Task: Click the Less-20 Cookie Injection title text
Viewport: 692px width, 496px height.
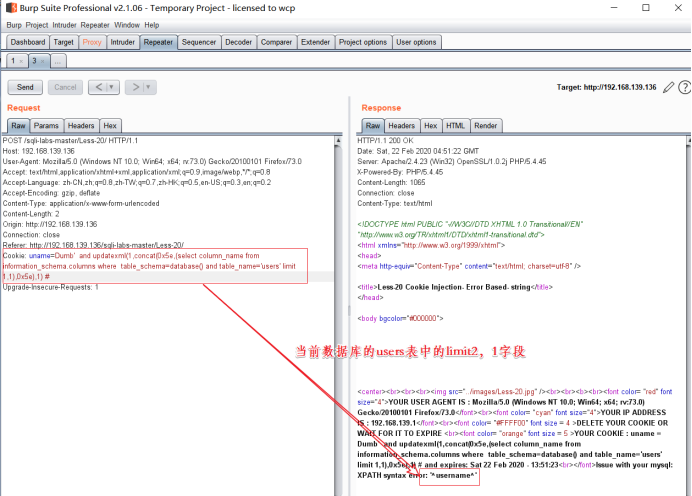Action: point(454,287)
